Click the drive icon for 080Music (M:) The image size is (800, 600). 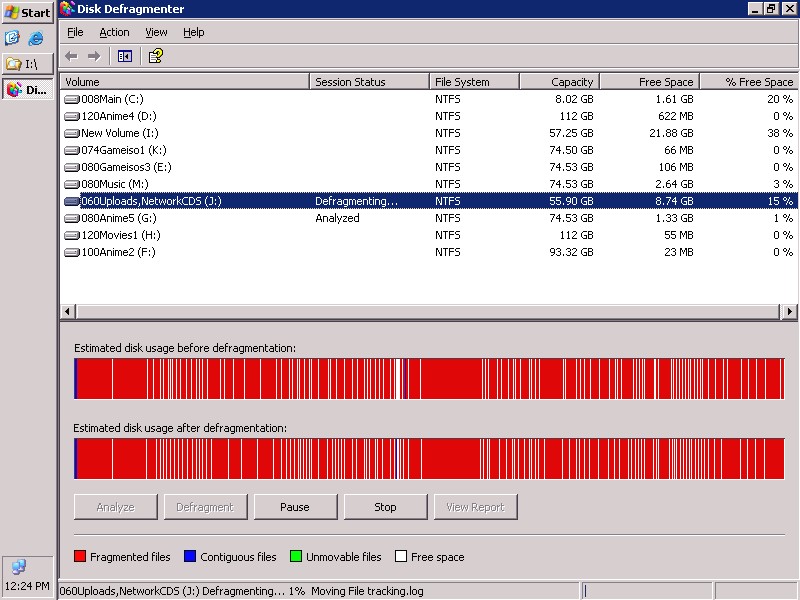click(x=72, y=185)
